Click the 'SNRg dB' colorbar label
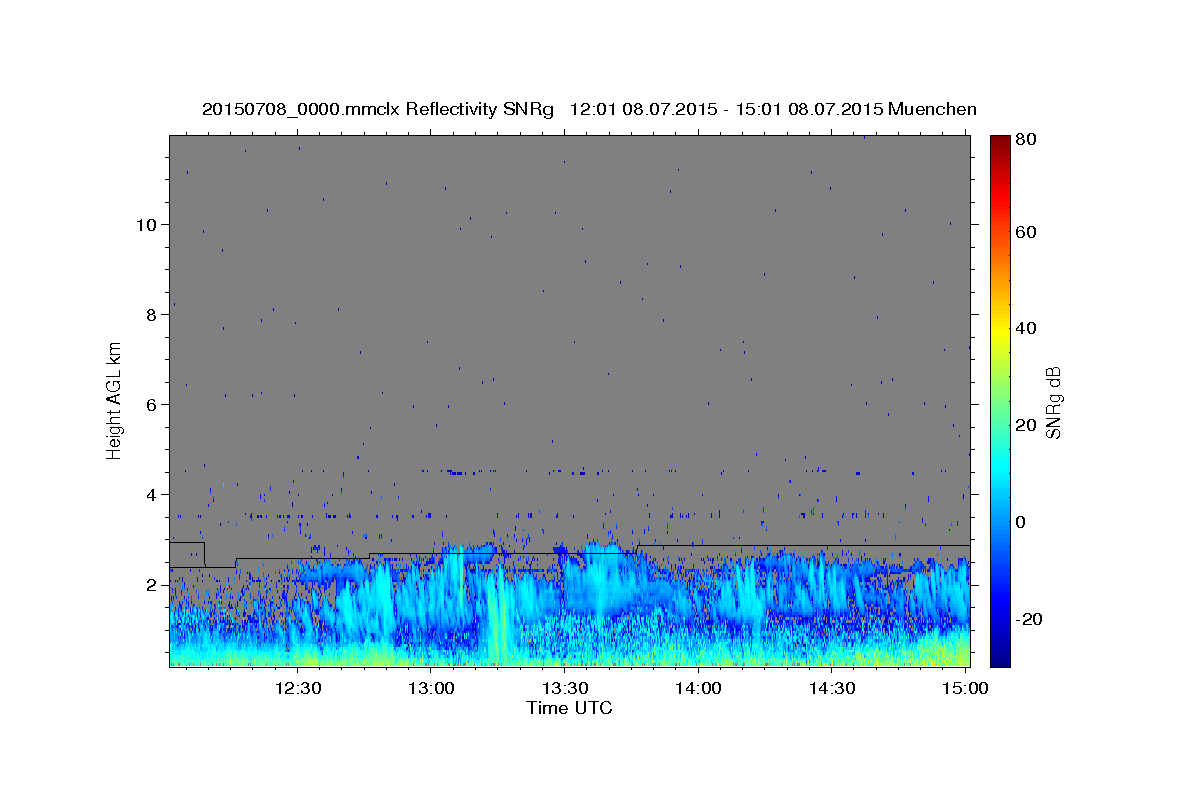This screenshot has width=1200, height=800. 1053,402
